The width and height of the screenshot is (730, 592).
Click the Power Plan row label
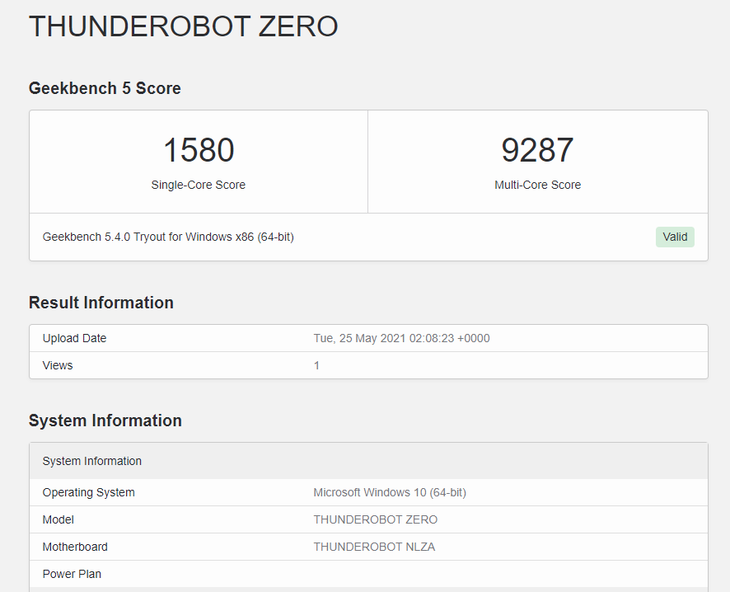72,574
